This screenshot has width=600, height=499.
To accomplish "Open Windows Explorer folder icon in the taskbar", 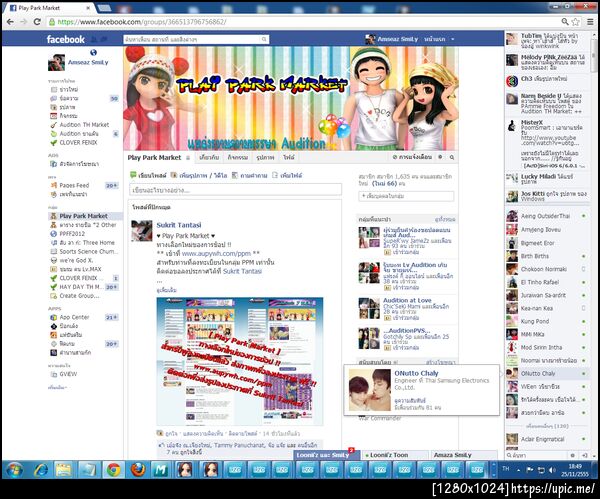I will tap(64, 470).
